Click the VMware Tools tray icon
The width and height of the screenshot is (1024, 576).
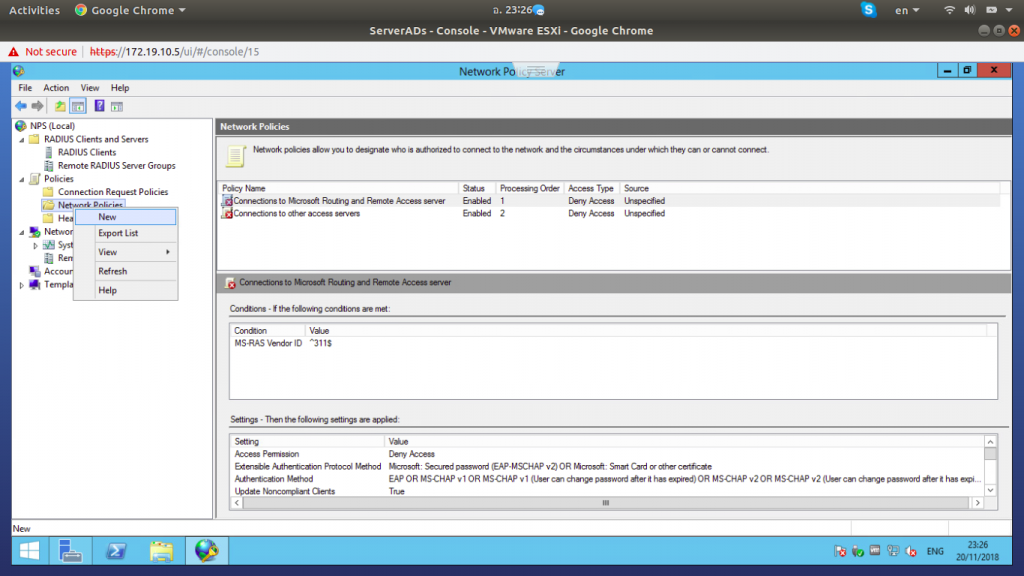coord(875,551)
